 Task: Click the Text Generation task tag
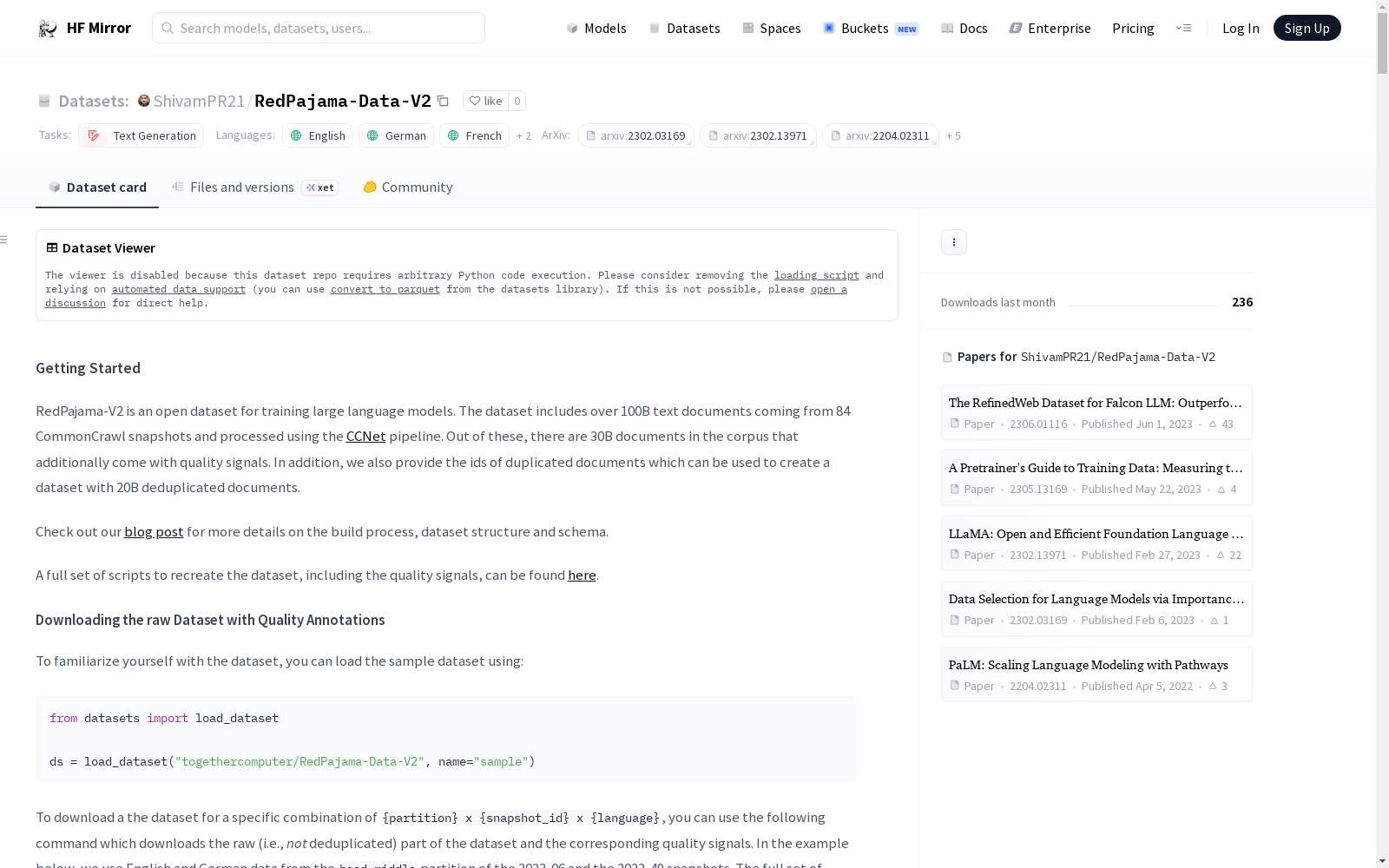click(141, 135)
